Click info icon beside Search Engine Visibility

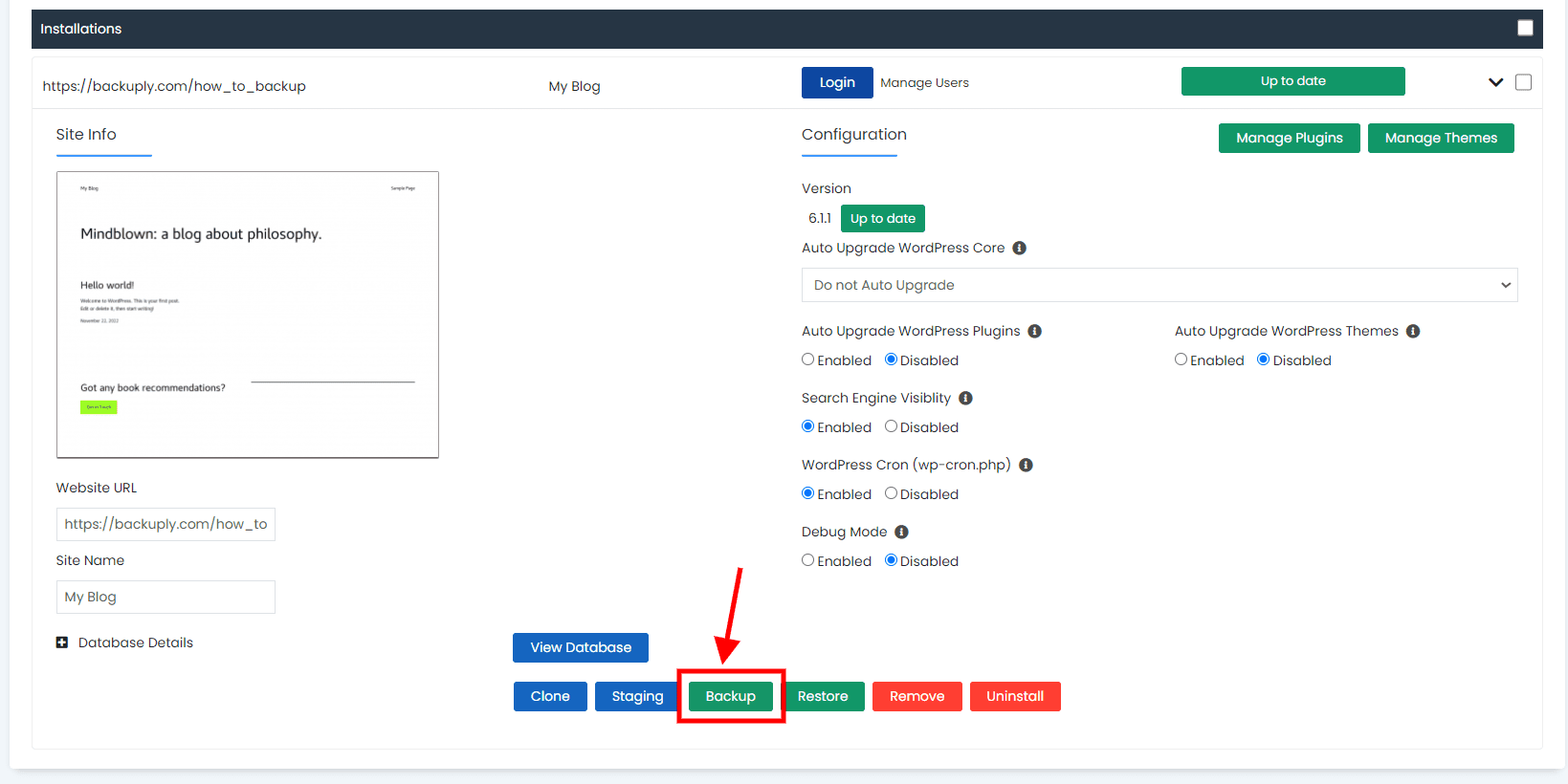click(x=965, y=398)
